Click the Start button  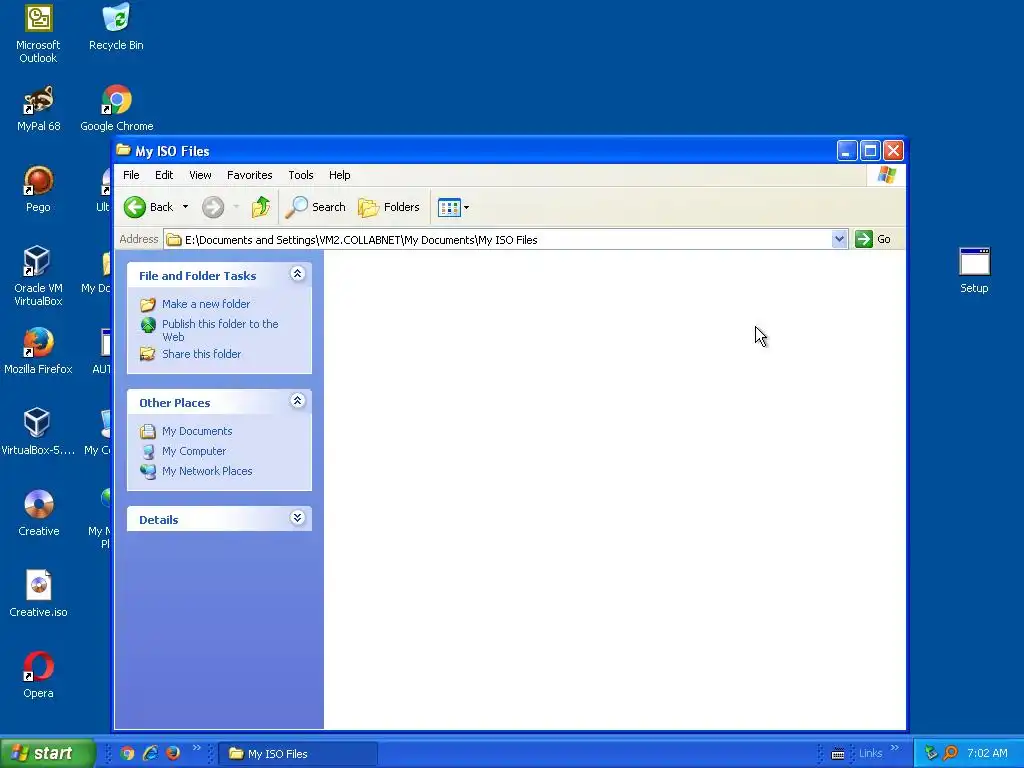tap(47, 753)
